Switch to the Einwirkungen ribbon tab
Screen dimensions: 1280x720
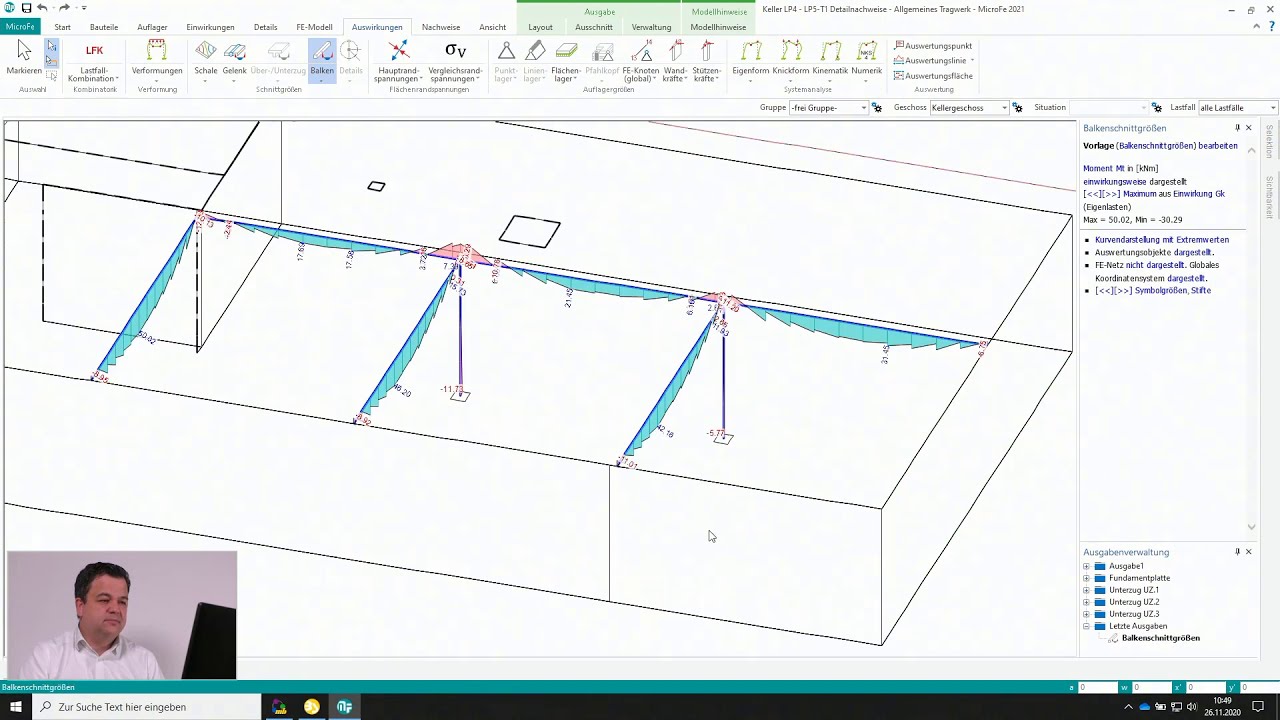point(210,27)
